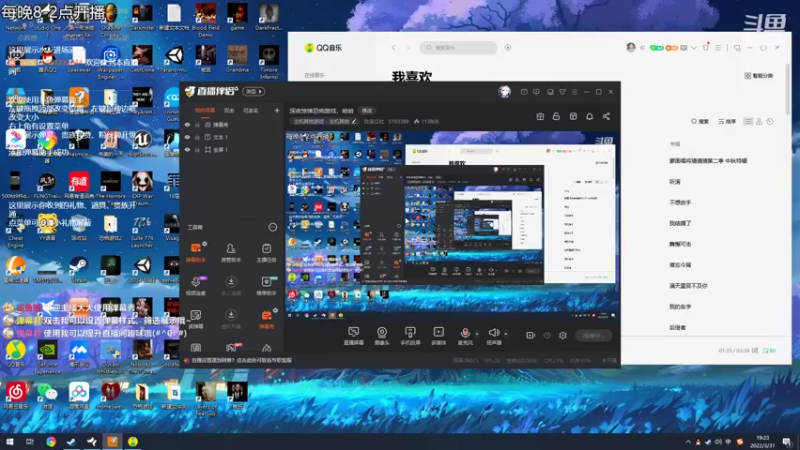Click the QQ音乐 vertical scrollbar
Viewport: 800px width, 450px height.
[x=788, y=89]
